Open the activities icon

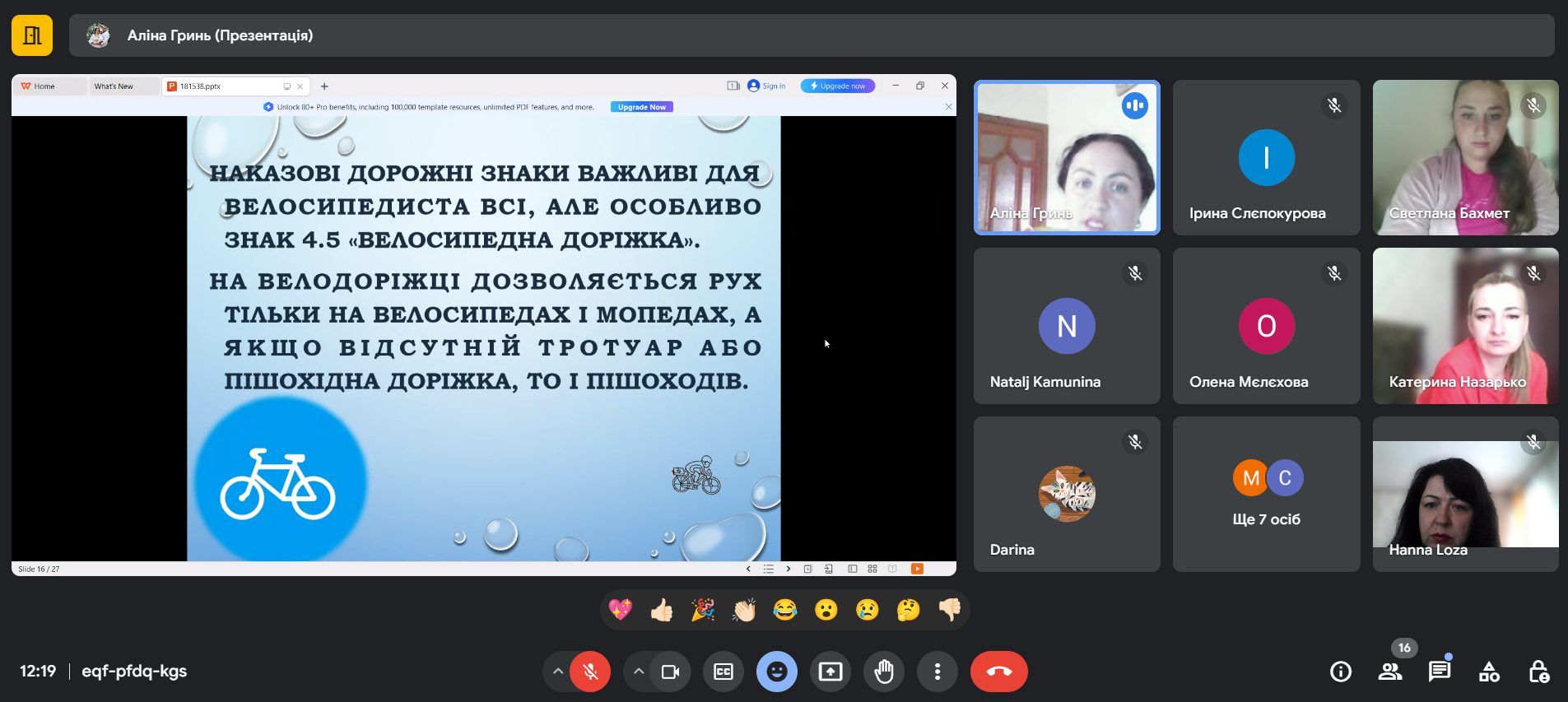point(1489,672)
